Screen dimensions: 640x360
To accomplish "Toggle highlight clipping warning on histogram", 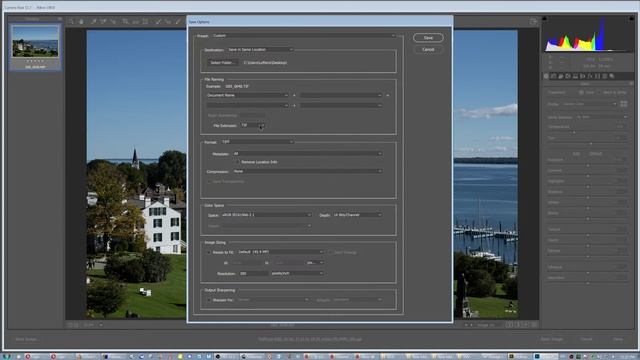I will [x=631, y=19].
